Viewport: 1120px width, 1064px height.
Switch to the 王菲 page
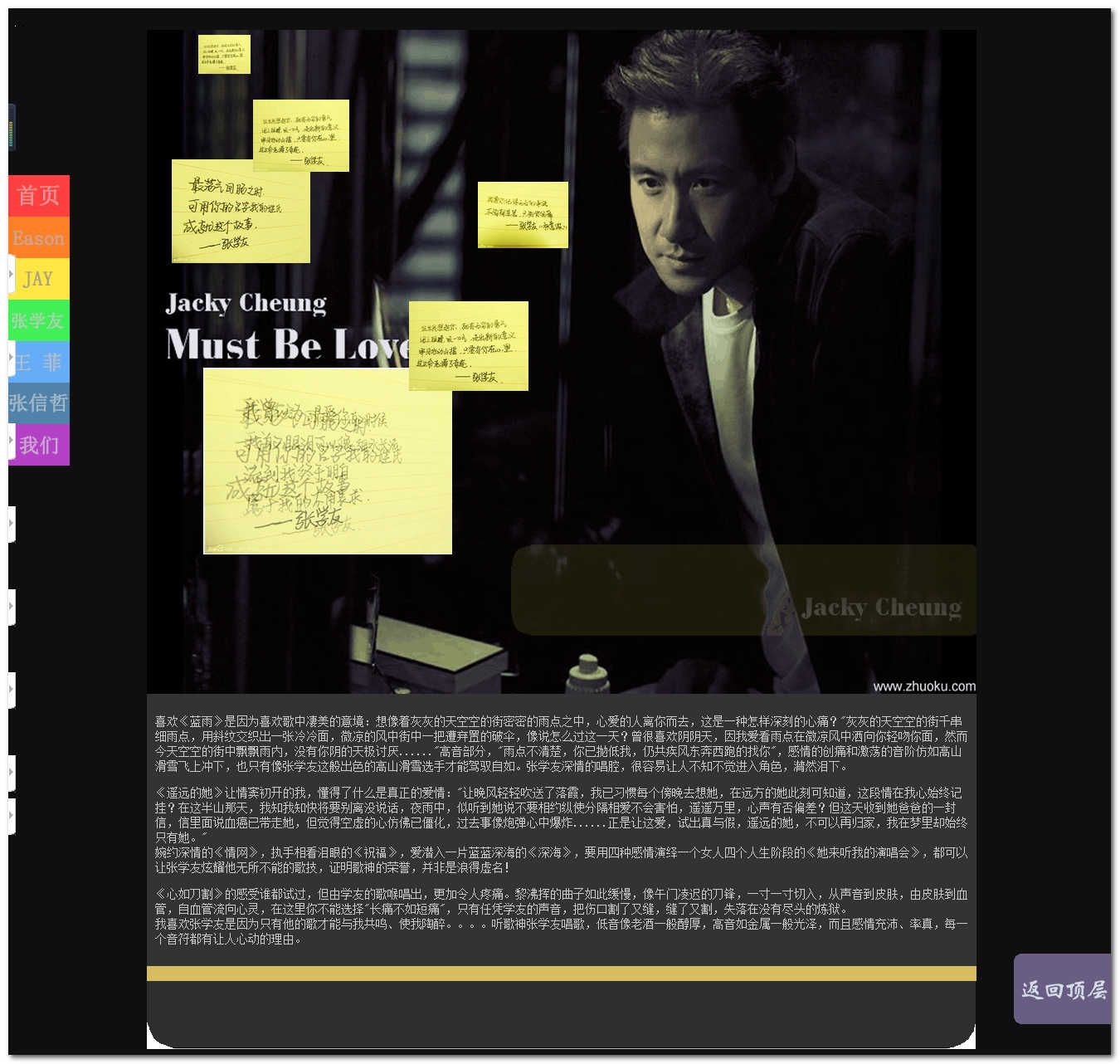(x=39, y=362)
